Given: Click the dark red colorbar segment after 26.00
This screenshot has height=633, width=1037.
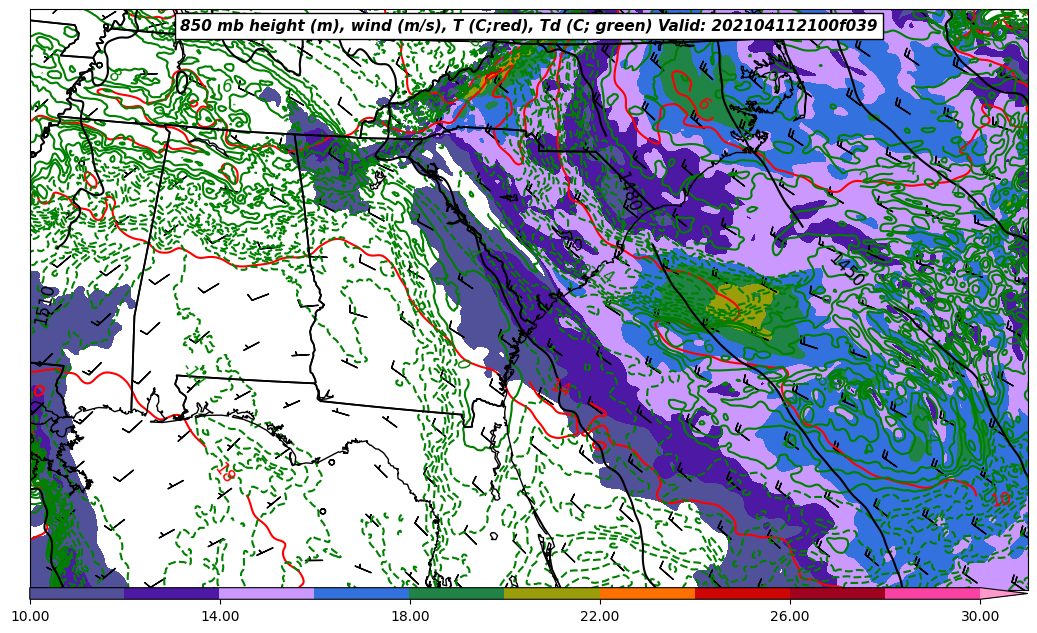Looking at the screenshot, I should [x=836, y=593].
